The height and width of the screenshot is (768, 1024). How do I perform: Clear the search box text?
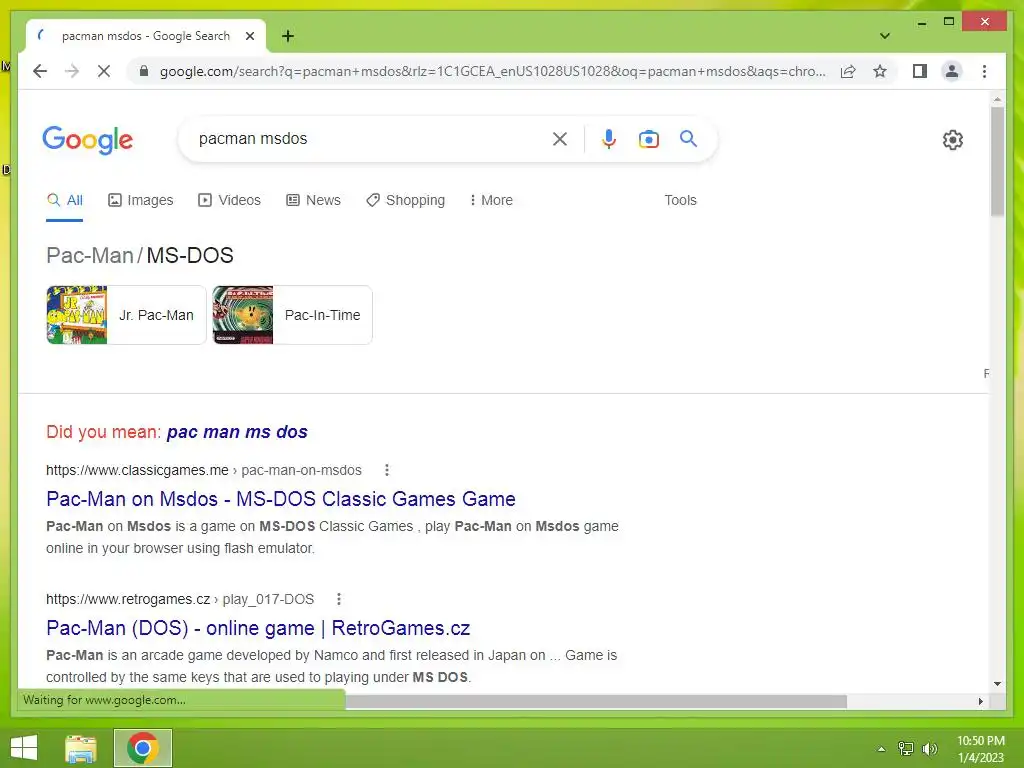pyautogui.click(x=560, y=138)
